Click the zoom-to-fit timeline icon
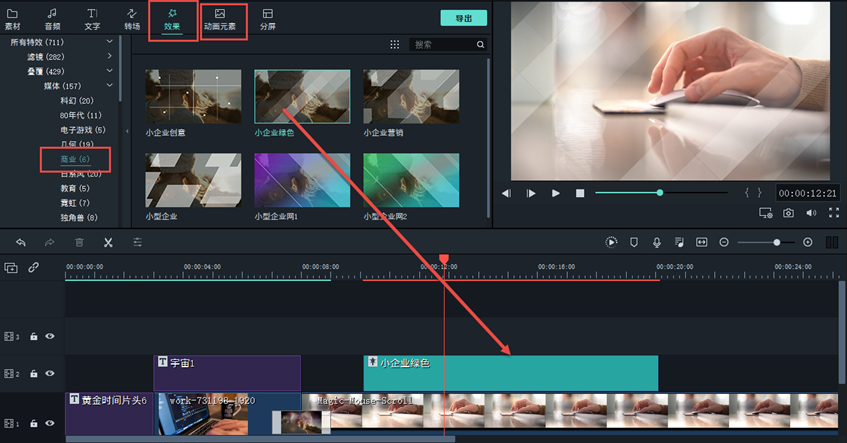The height and width of the screenshot is (443, 847). [702, 243]
